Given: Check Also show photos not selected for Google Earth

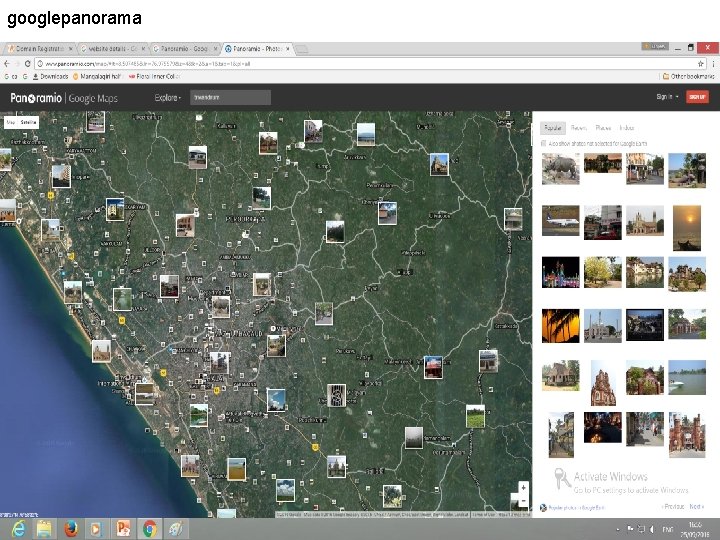Looking at the screenshot, I should click(544, 144).
